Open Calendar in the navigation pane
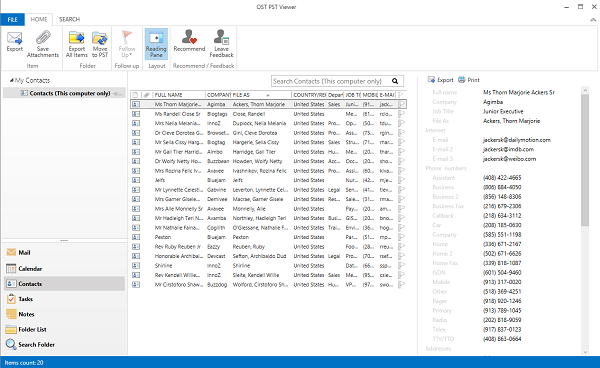 click(x=64, y=269)
